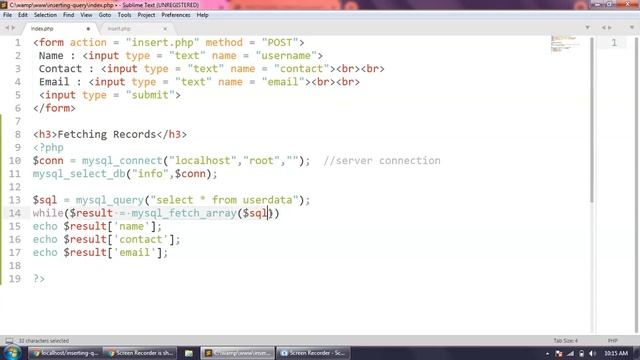
Task: Click second pane's left tab arrow
Action: click(x=604, y=28)
